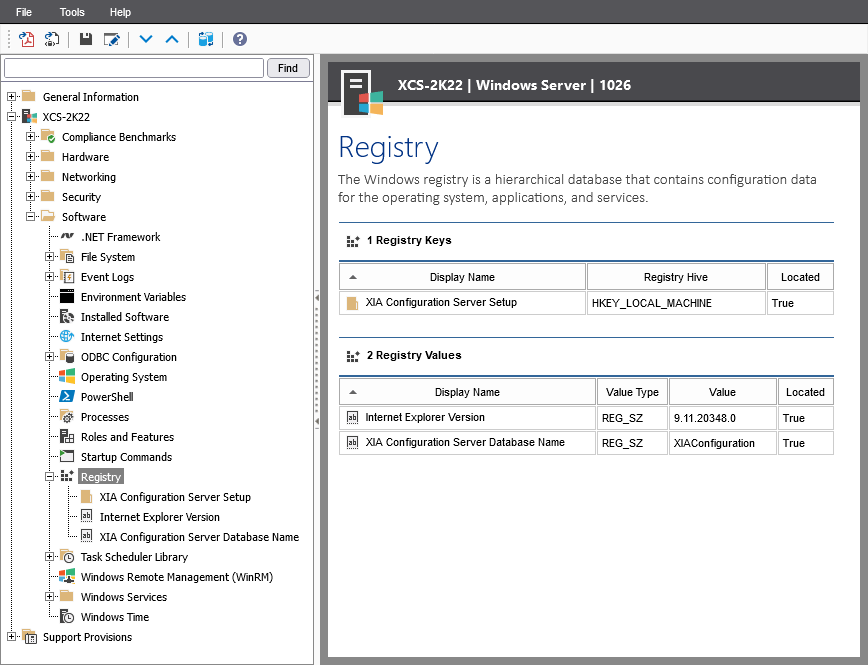Screen dimensions: 868x665
Task: Click the HKEY_LOCAL_MACHINE cell
Action: [676, 303]
